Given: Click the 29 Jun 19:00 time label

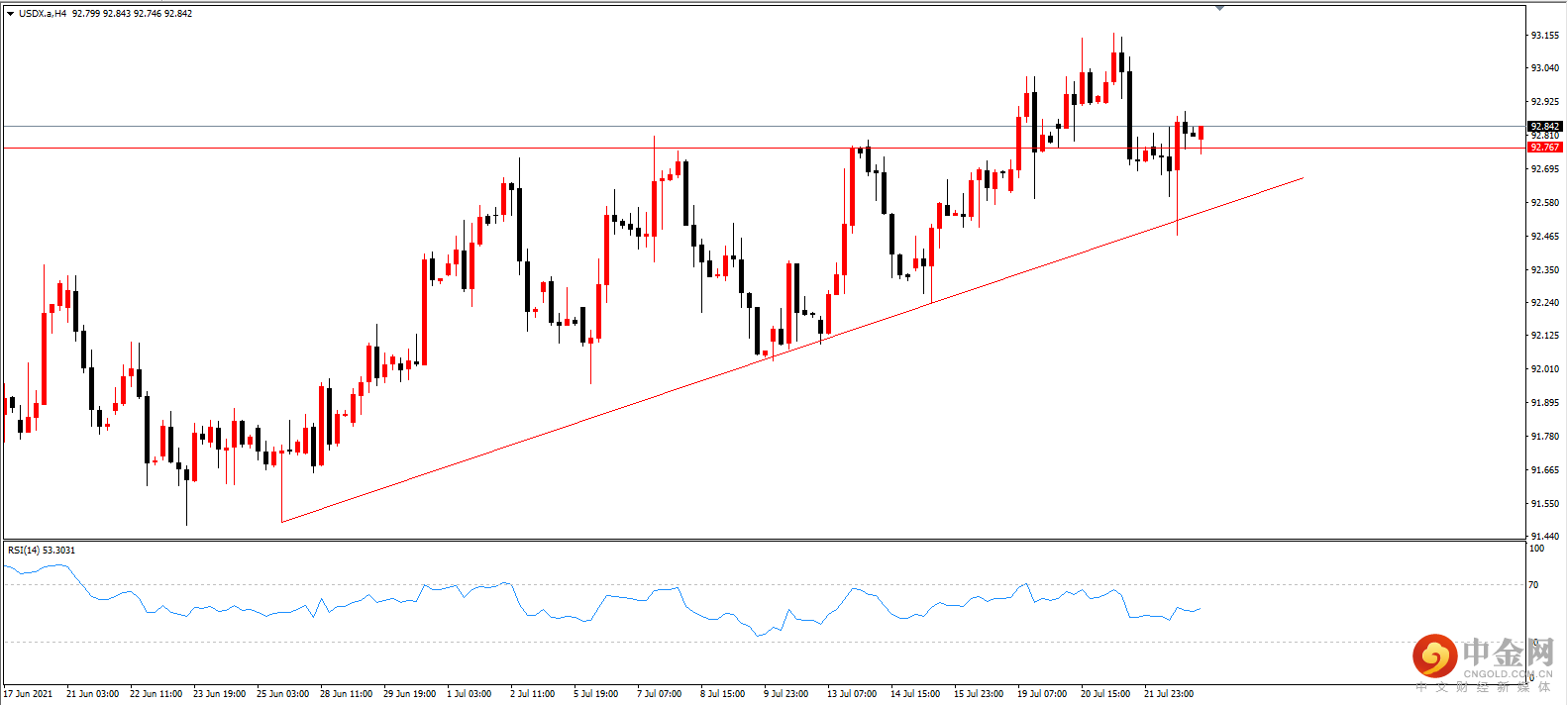Looking at the screenshot, I should point(409,694).
